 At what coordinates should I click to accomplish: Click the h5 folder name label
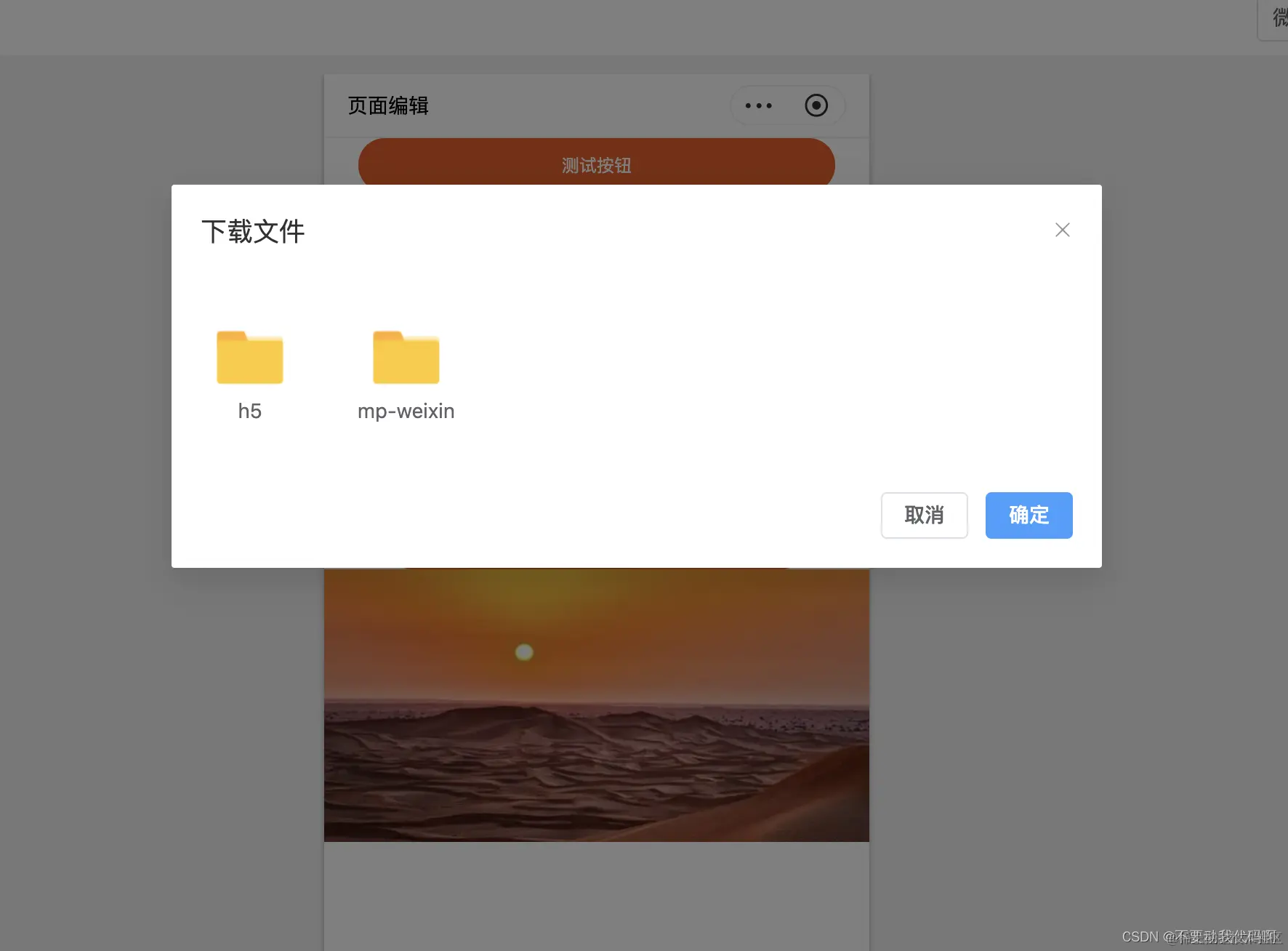coord(249,411)
